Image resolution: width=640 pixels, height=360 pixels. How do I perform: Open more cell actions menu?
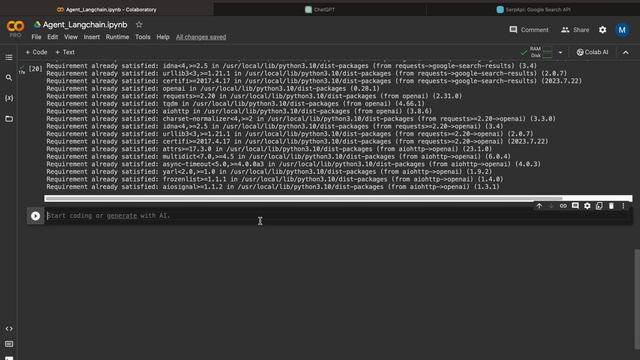point(623,206)
